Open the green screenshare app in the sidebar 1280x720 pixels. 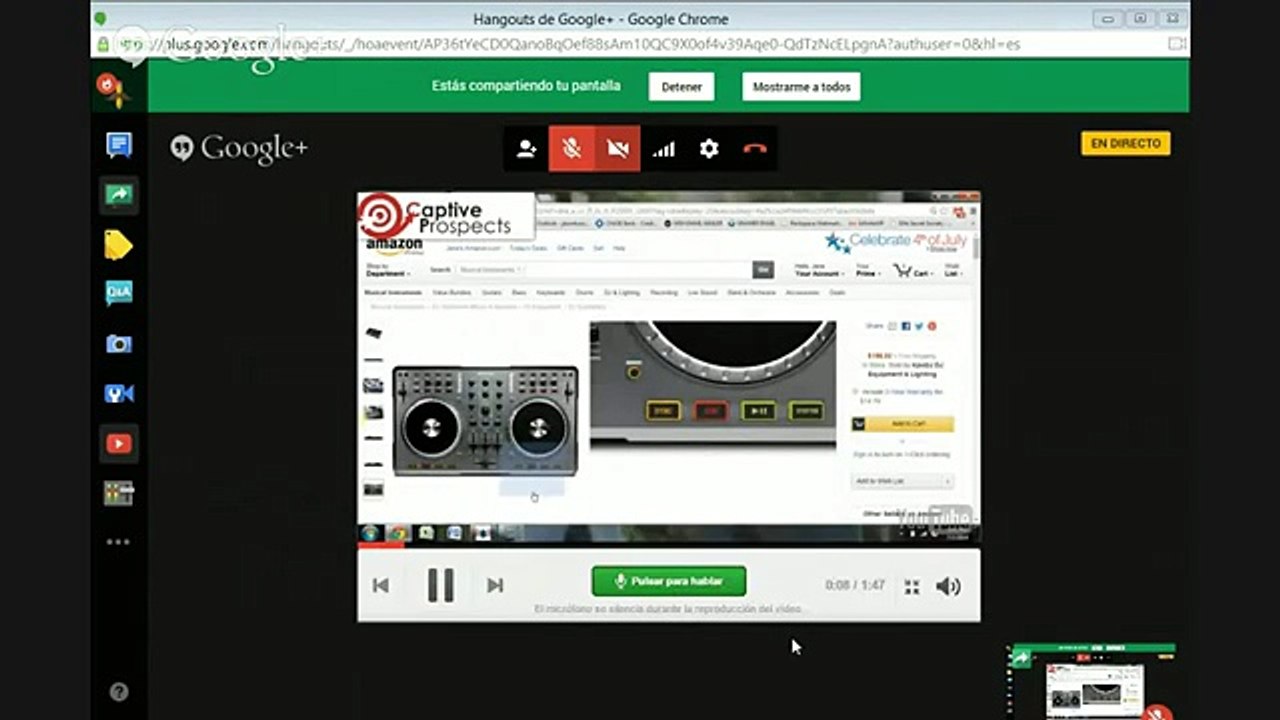[119, 195]
